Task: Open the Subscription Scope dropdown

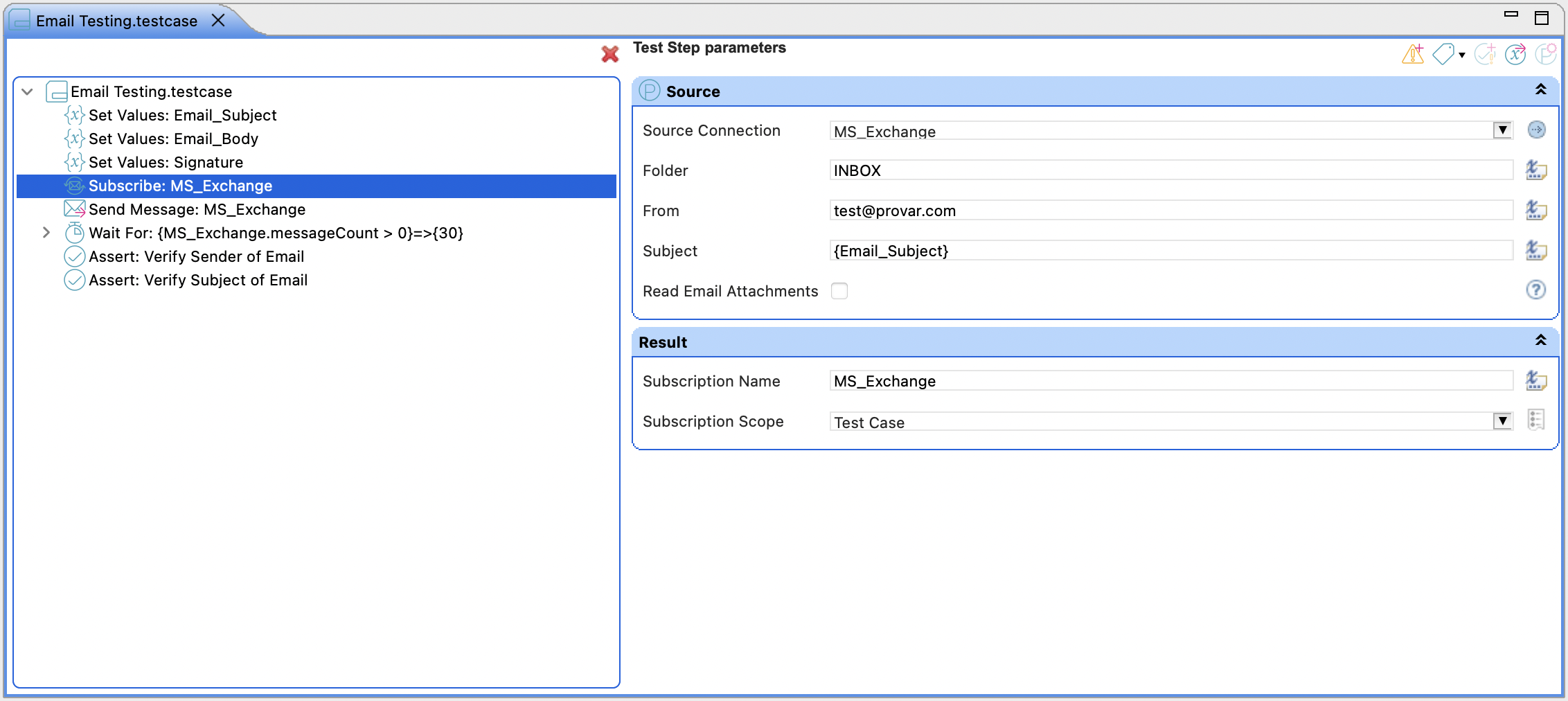Action: click(x=1502, y=421)
